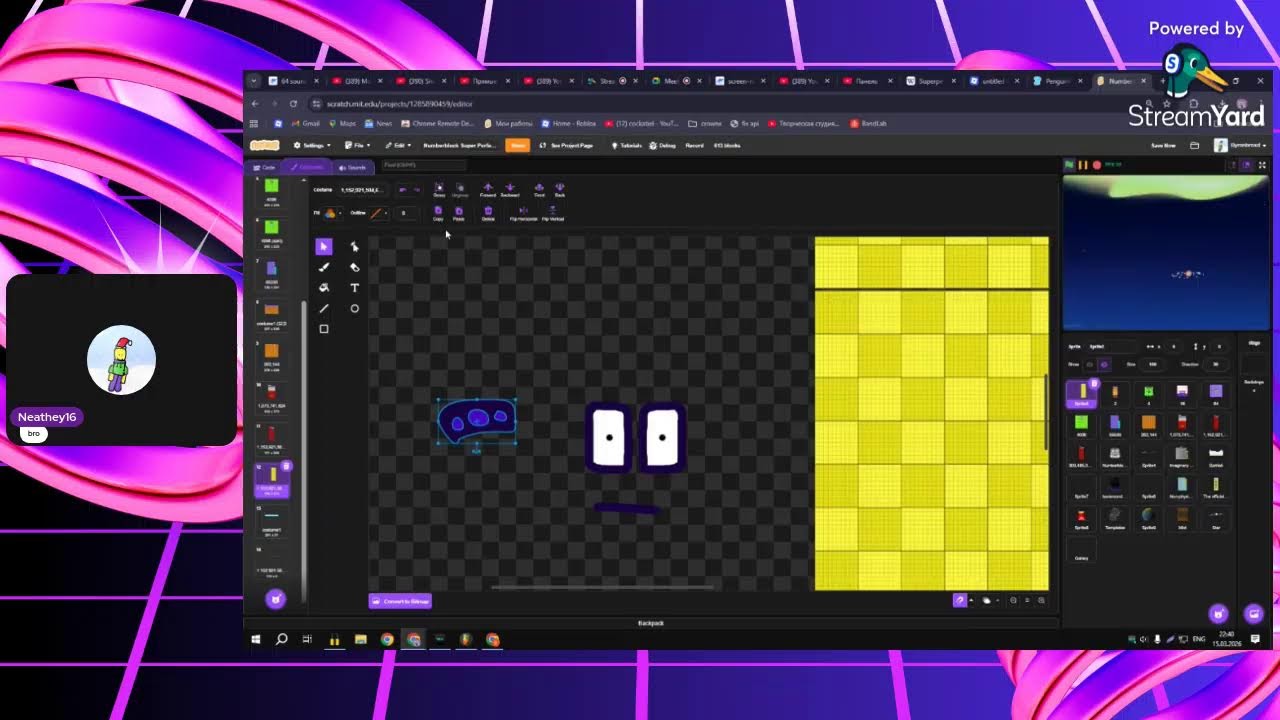Open Tutorials
This screenshot has height=720, width=1280.
(x=627, y=145)
